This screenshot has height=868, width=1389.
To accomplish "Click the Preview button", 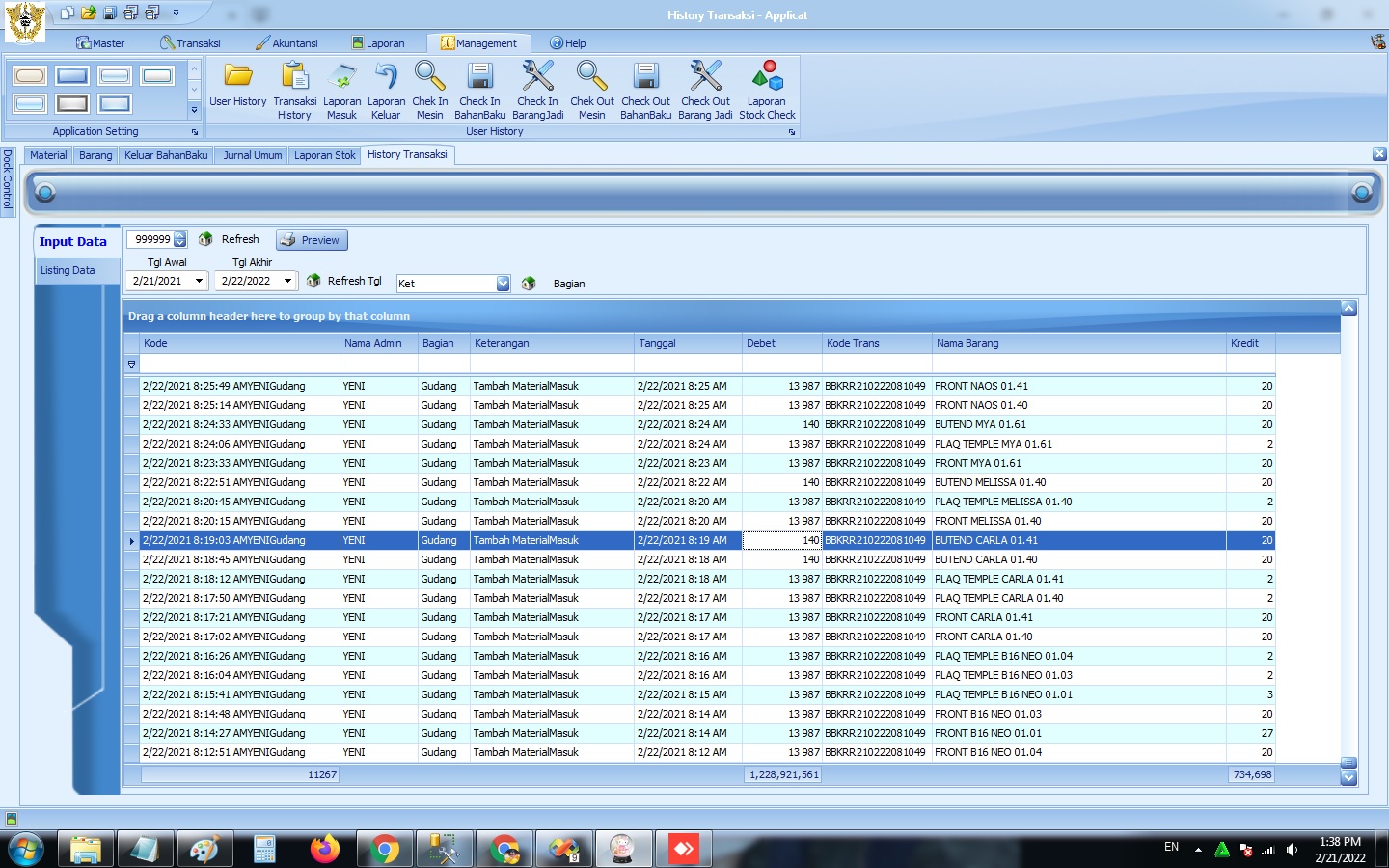I will point(312,240).
